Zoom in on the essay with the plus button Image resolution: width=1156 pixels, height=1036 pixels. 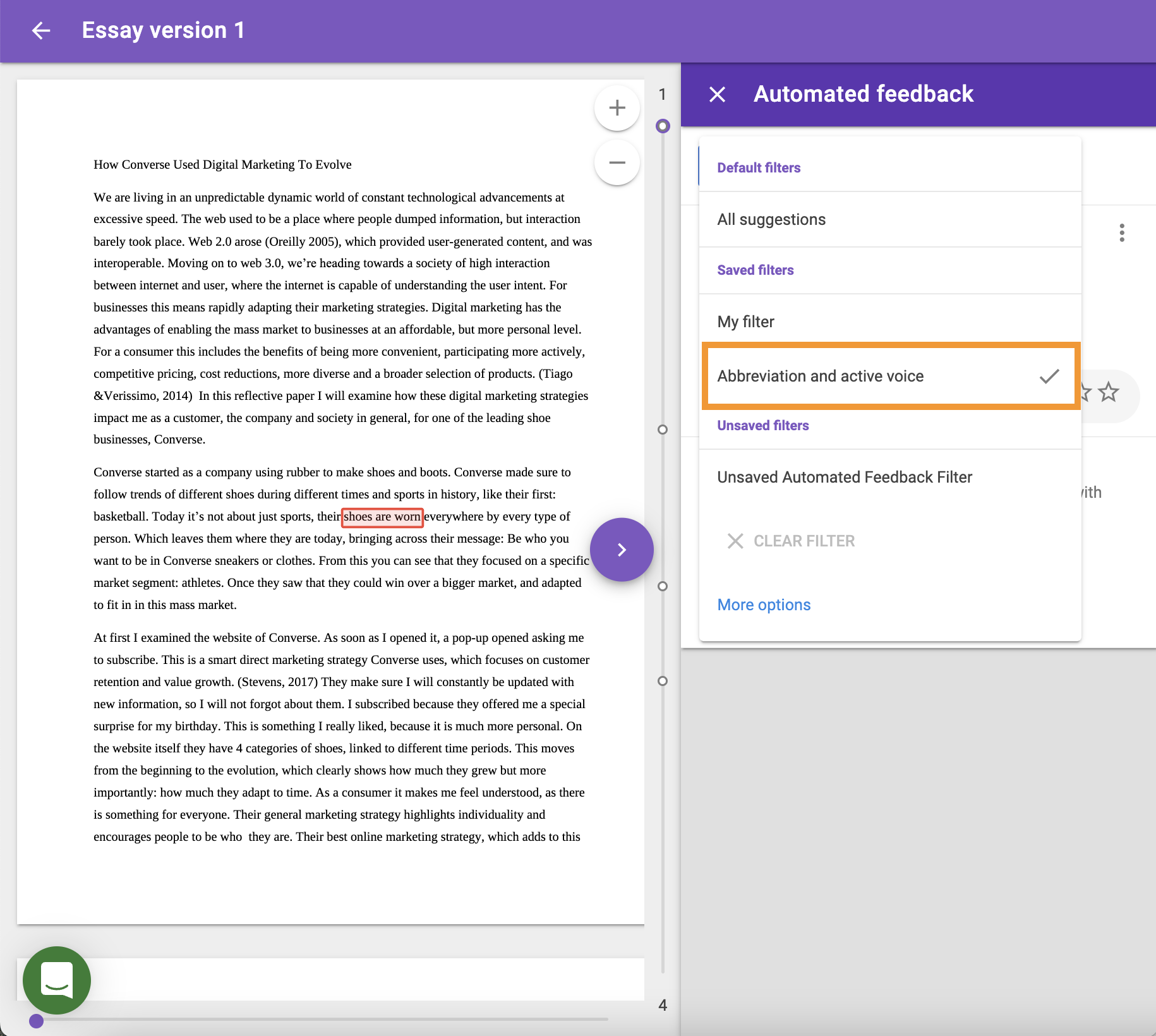click(x=617, y=108)
